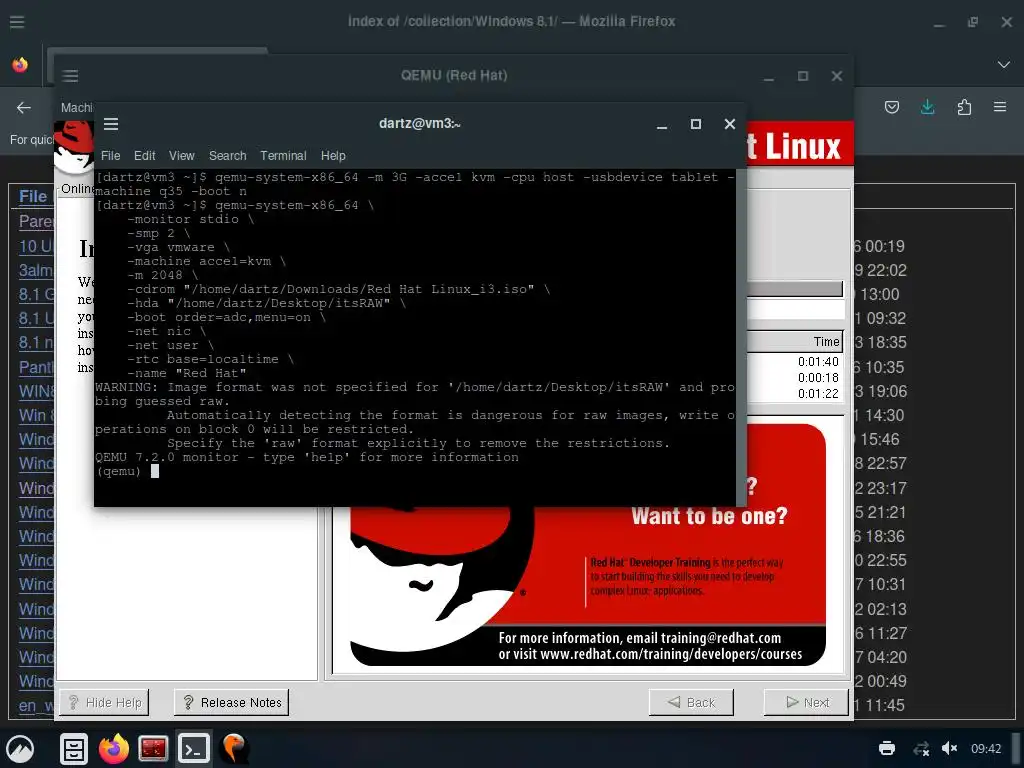This screenshot has height=768, width=1024.
Task: Open the file manager taskbar icon
Action: [74, 748]
